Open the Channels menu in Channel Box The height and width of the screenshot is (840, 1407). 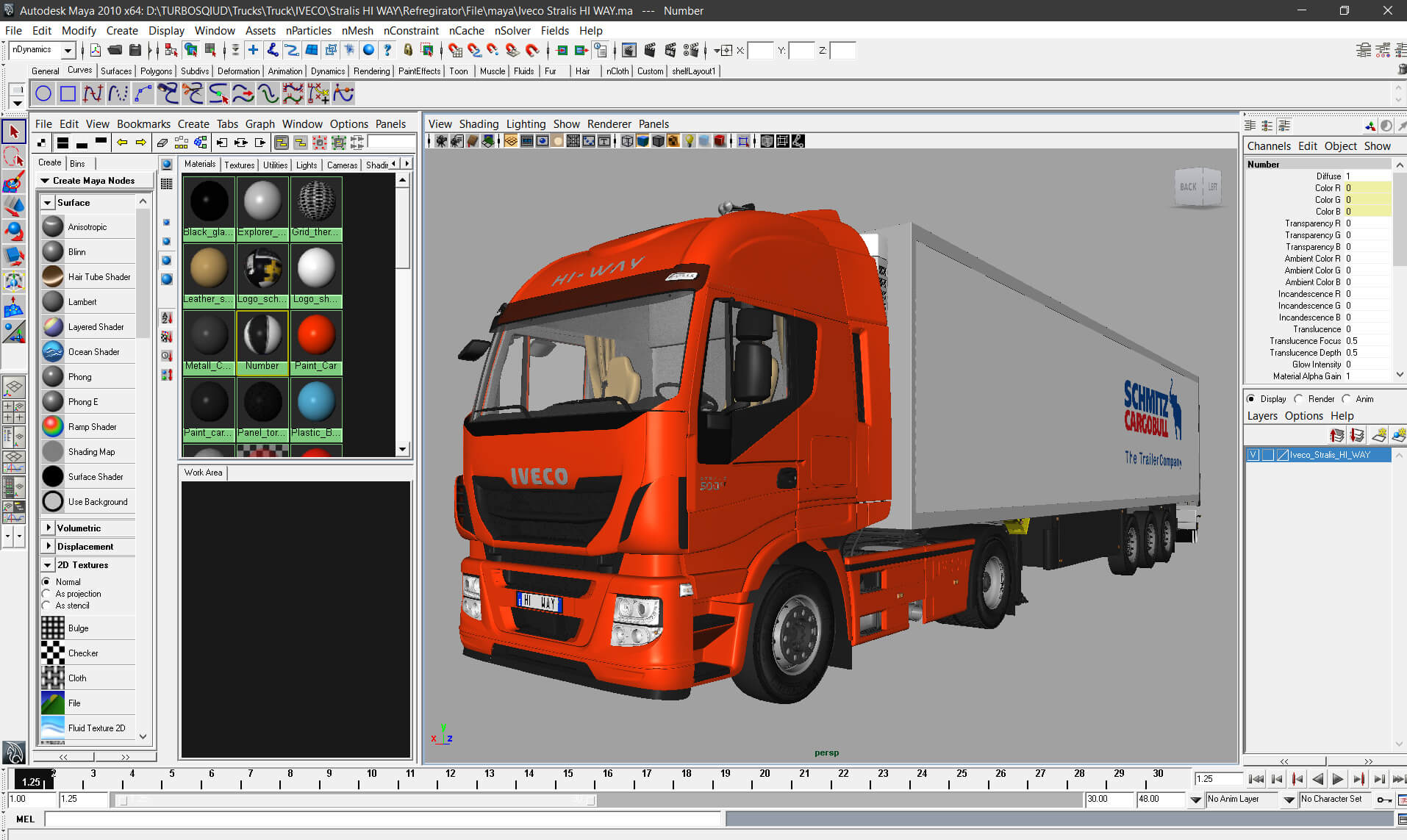pyautogui.click(x=1269, y=146)
